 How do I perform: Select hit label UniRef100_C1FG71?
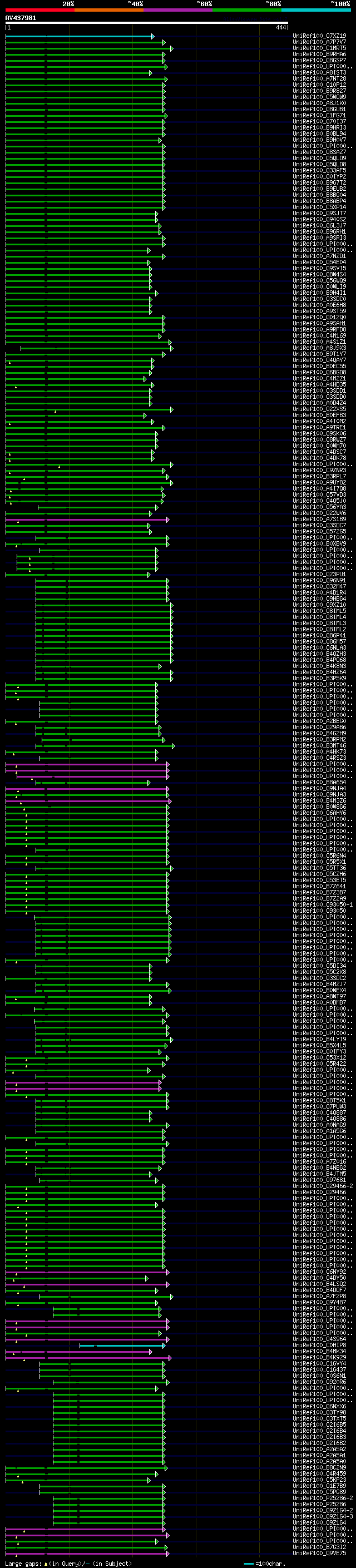(319, 115)
